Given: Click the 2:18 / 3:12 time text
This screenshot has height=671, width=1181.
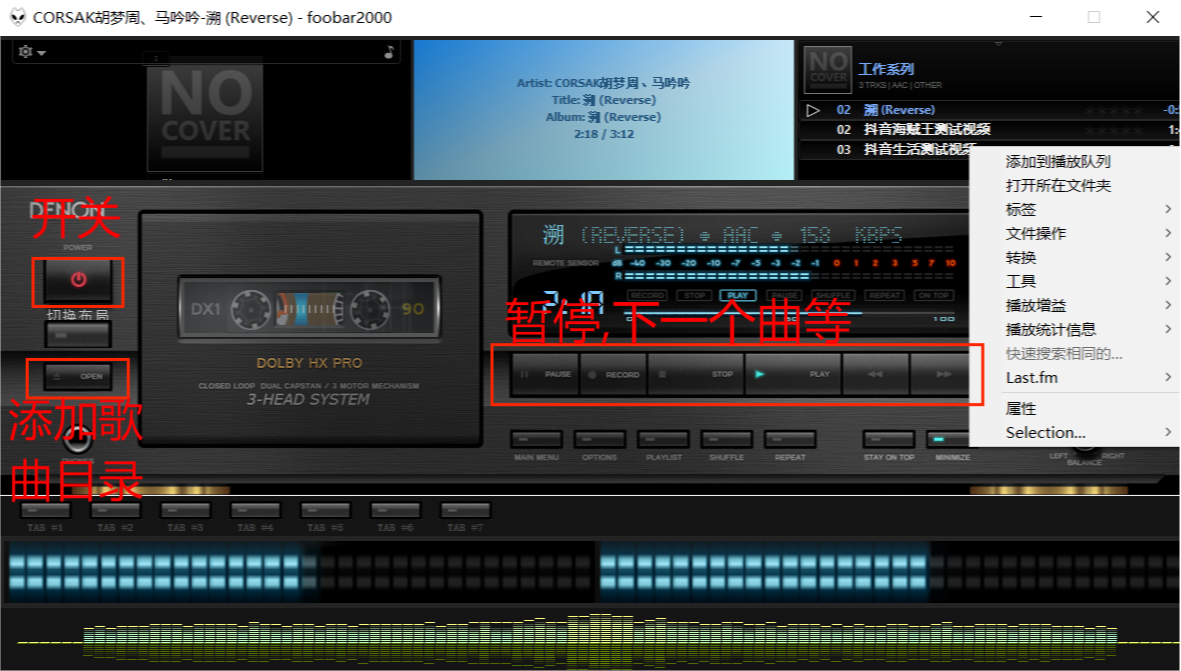Looking at the screenshot, I should [x=604, y=134].
